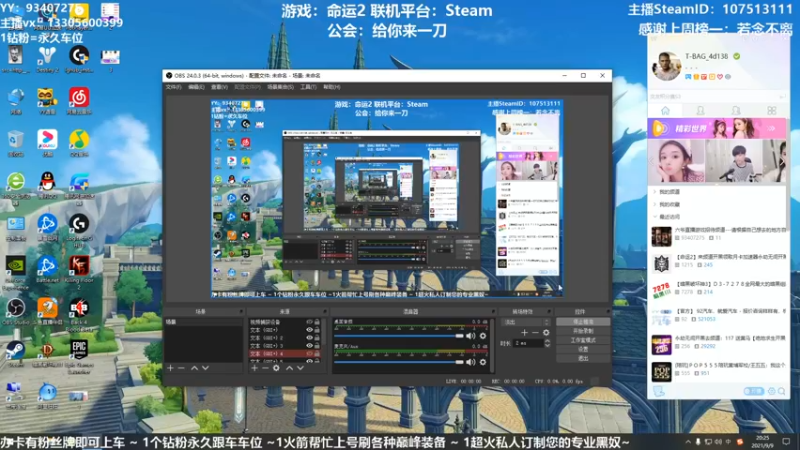Open the Epic Games Launcher shortcut
The width and height of the screenshot is (800, 450).
click(x=79, y=356)
